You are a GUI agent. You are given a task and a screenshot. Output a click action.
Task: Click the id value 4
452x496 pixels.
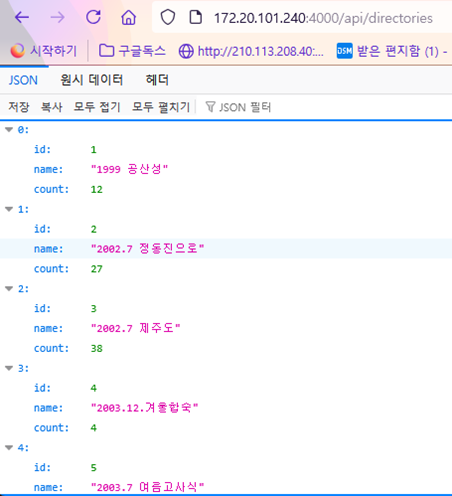click(94, 388)
